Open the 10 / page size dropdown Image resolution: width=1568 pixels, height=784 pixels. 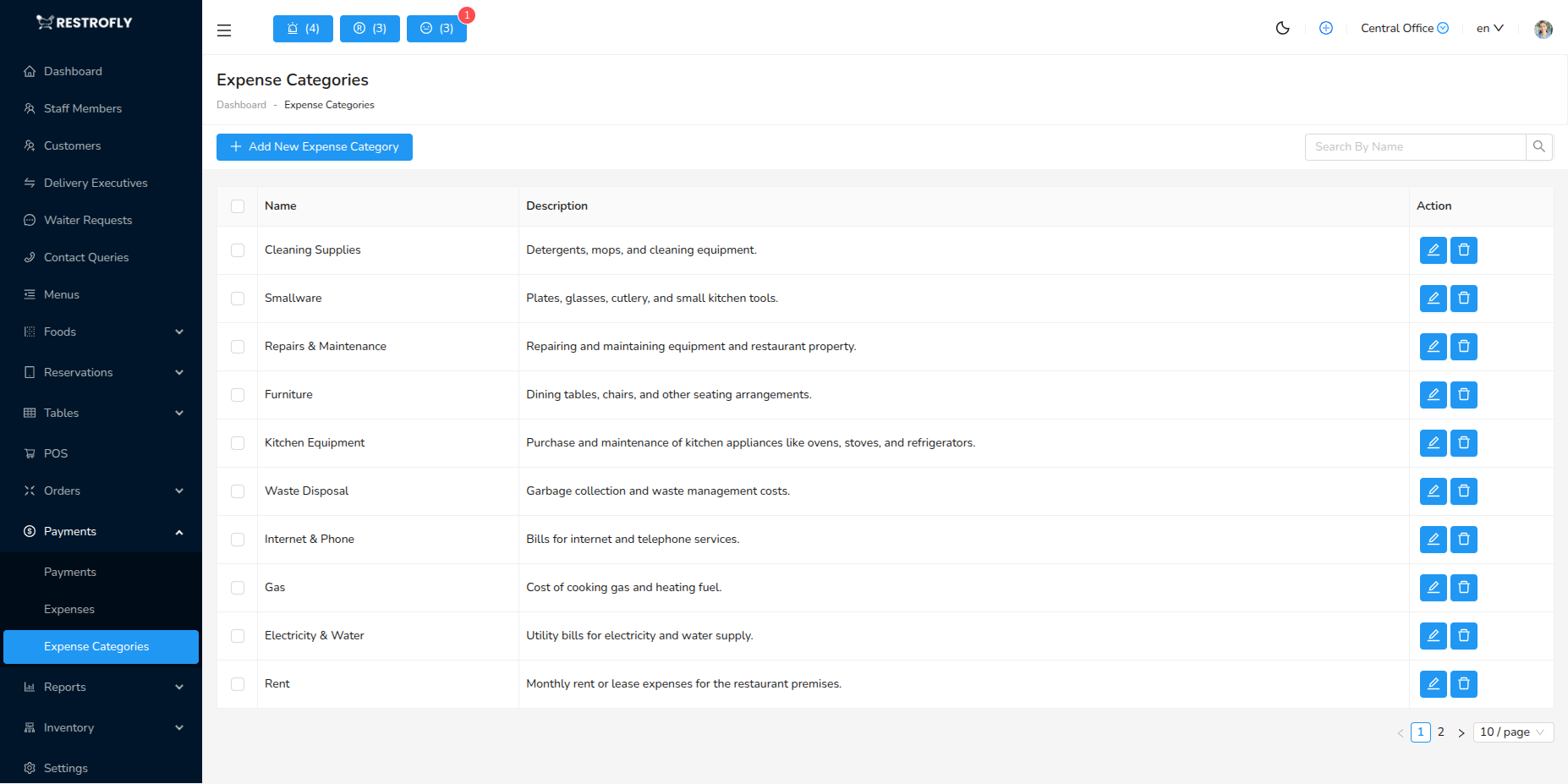1512,732
